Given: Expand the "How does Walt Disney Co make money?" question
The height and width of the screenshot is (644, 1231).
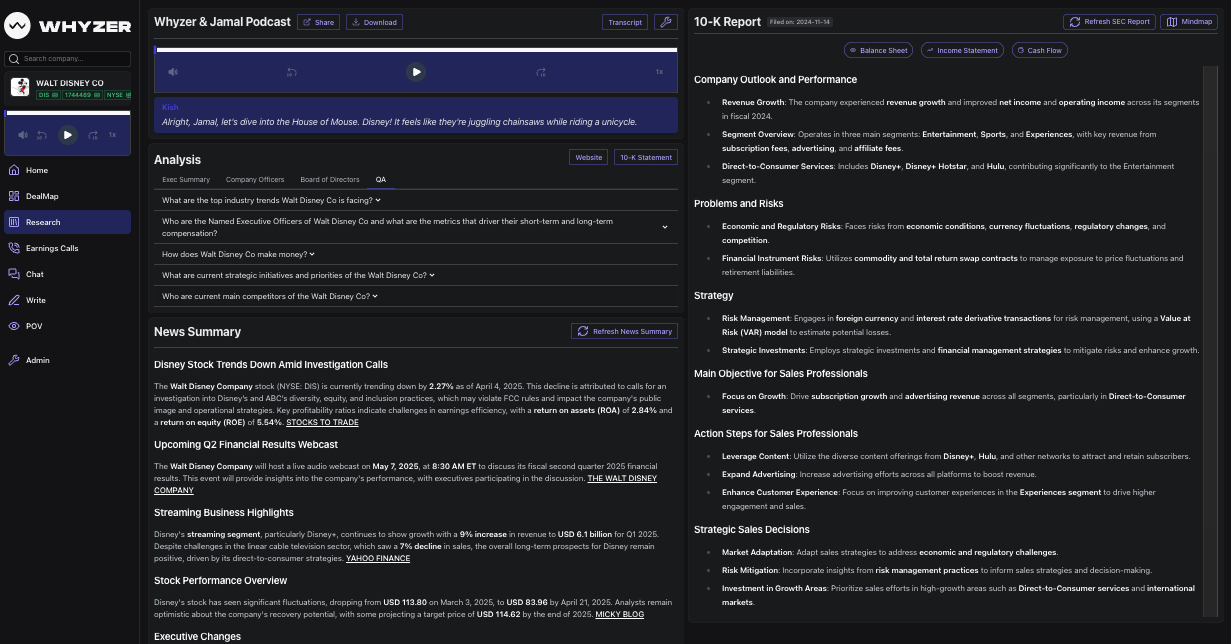Looking at the screenshot, I should coord(238,254).
